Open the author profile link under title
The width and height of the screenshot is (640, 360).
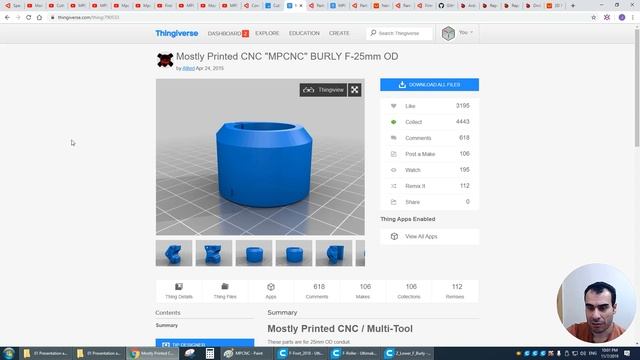coord(188,69)
